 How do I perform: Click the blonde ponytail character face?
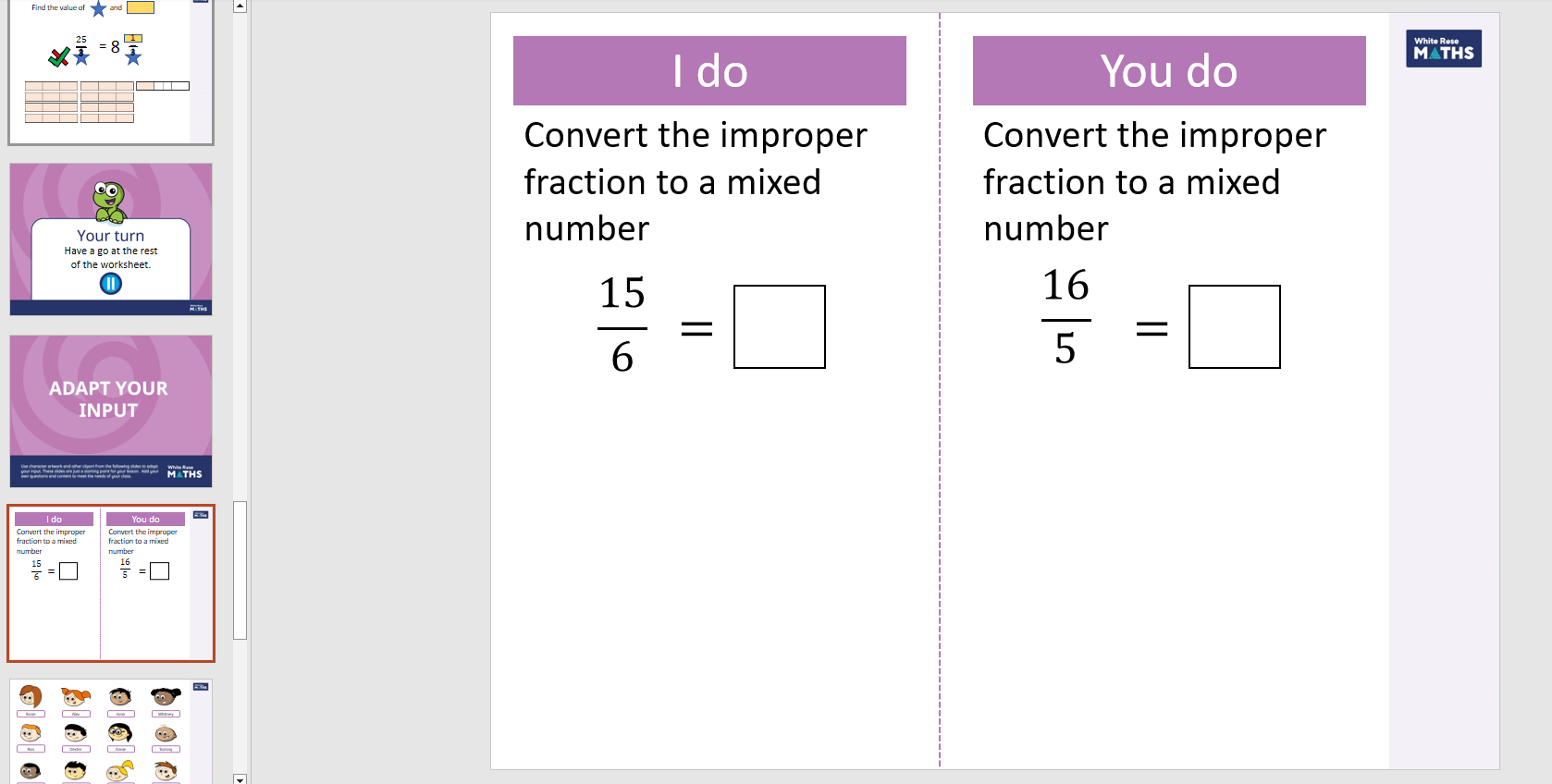tap(119, 772)
